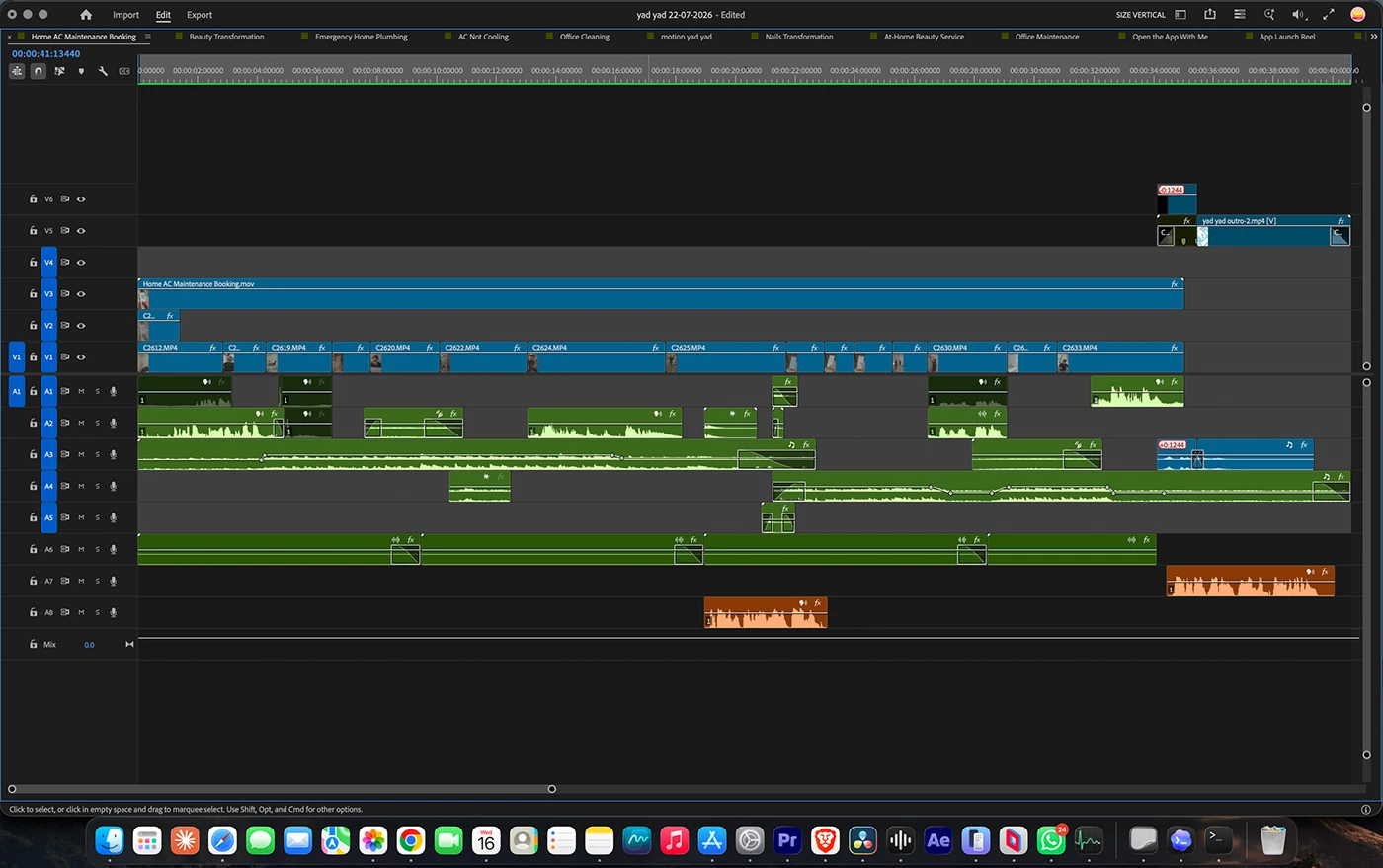Close the Home AC Maintenance Booking tab
Screen dimensions: 1383x868
[x=10, y=37]
